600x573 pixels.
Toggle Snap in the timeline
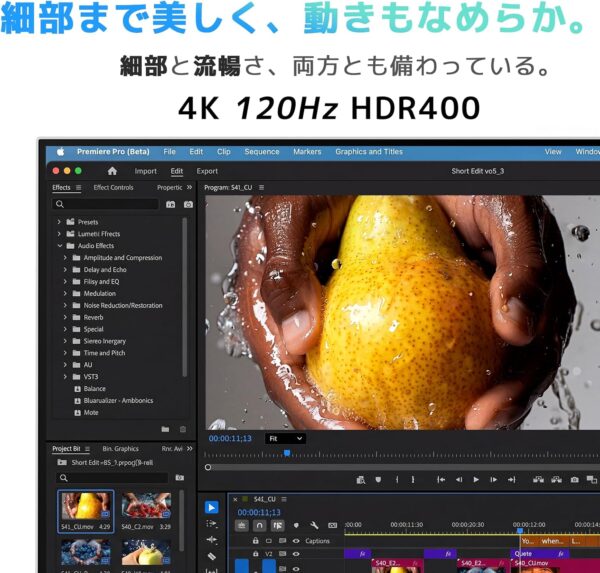point(259,526)
